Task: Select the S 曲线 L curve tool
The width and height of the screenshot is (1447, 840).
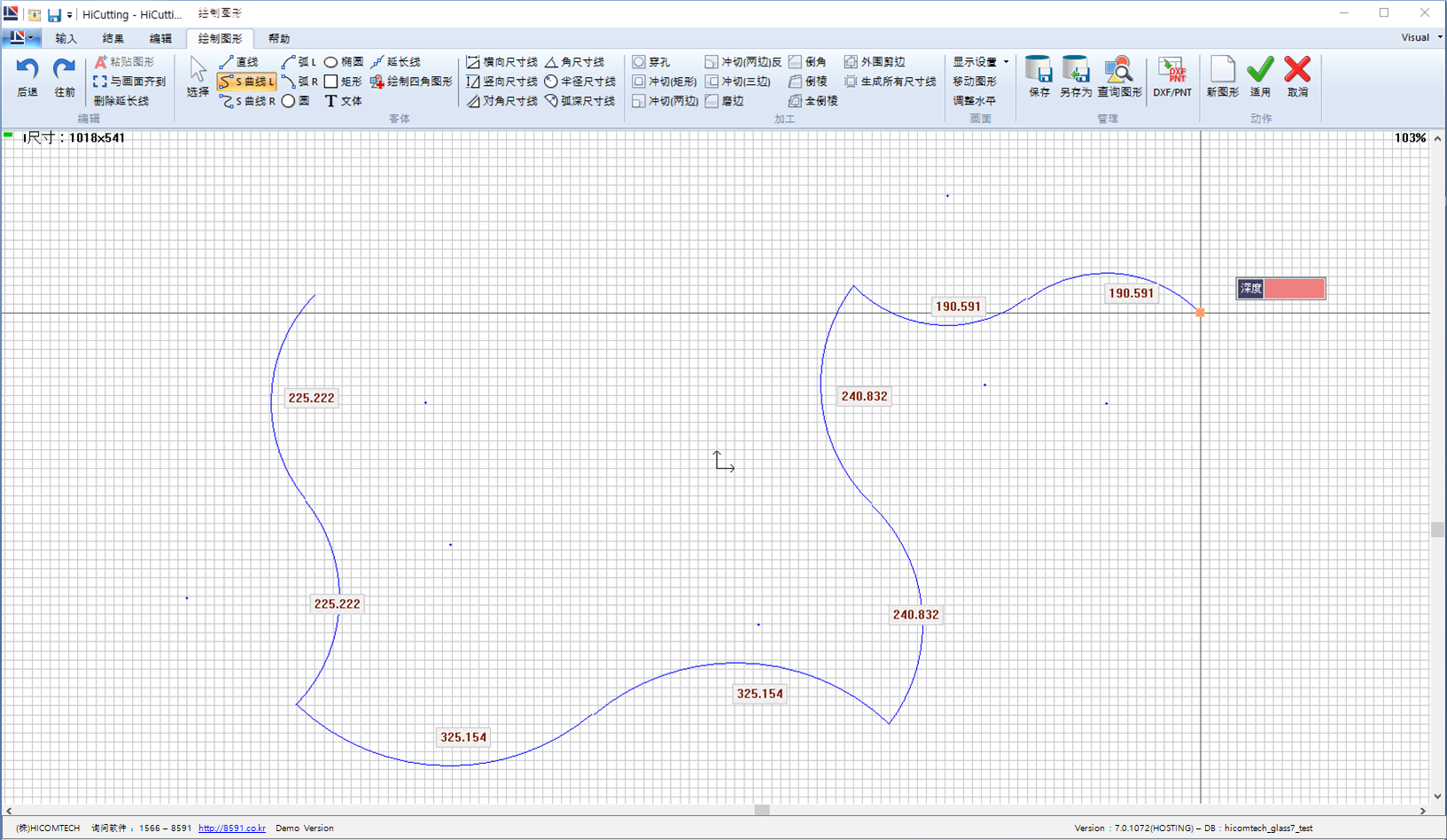Action: [246, 82]
